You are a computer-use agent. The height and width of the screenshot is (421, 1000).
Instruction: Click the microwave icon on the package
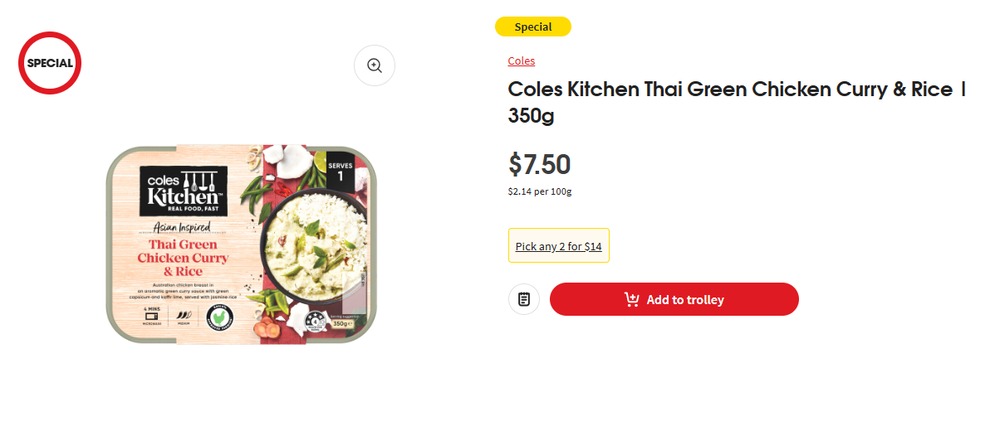coord(151,317)
